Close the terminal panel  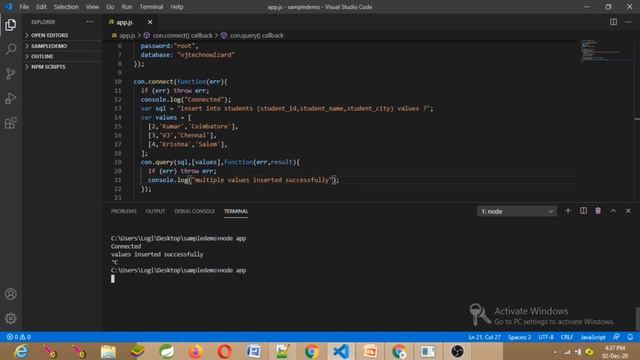click(628, 211)
